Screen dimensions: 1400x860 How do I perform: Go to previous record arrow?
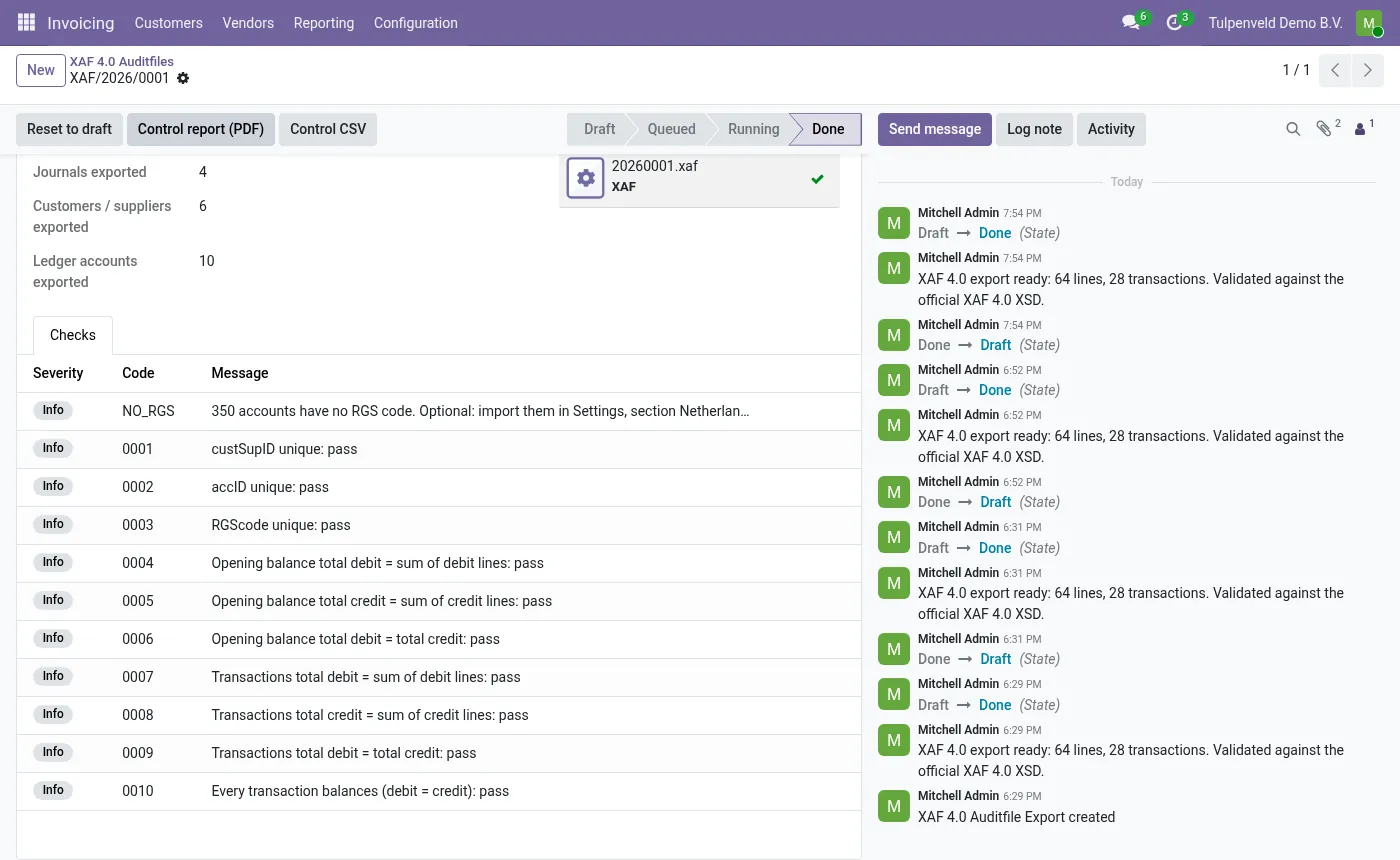pyautogui.click(x=1336, y=70)
